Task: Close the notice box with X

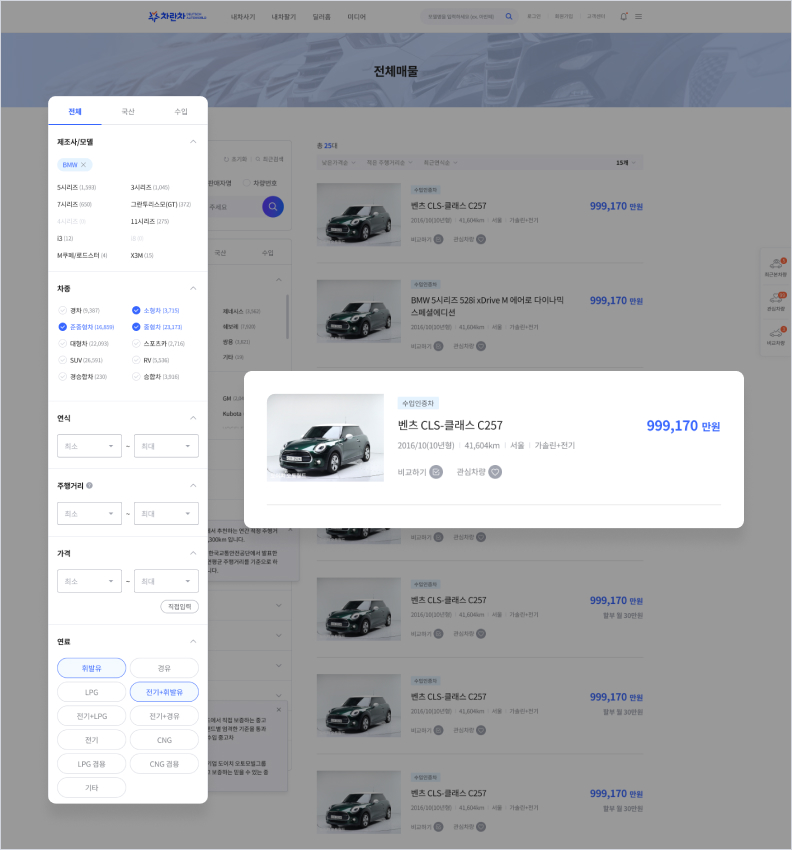Action: [279, 710]
